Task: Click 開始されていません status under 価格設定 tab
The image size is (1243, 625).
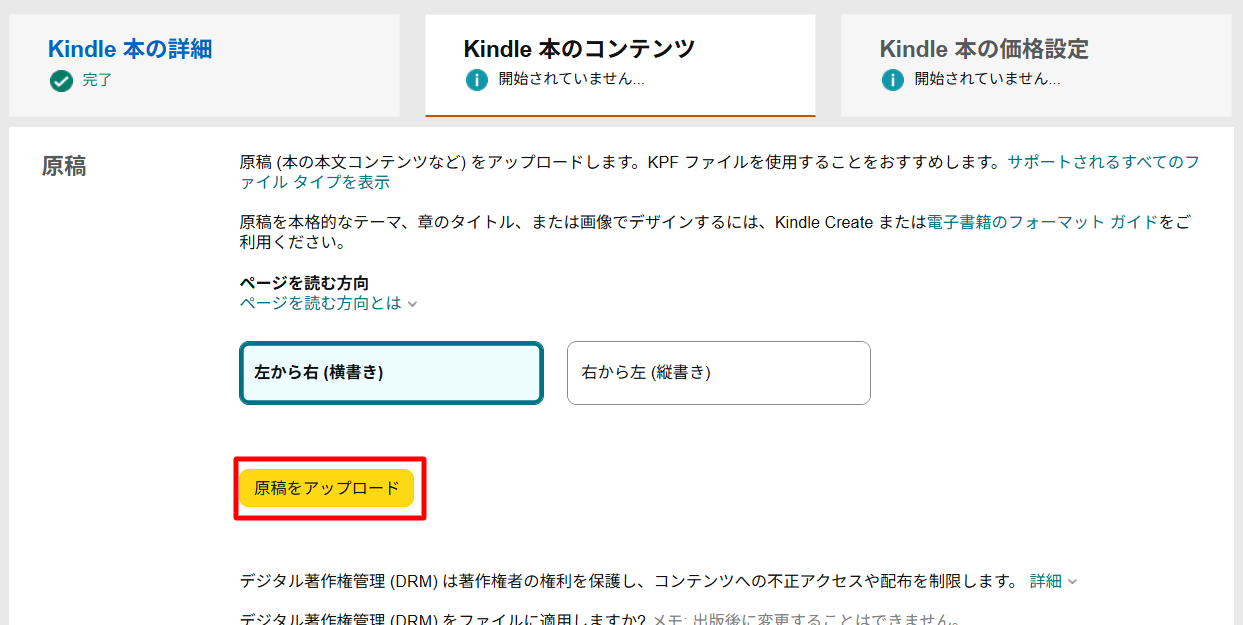Action: [x=987, y=79]
